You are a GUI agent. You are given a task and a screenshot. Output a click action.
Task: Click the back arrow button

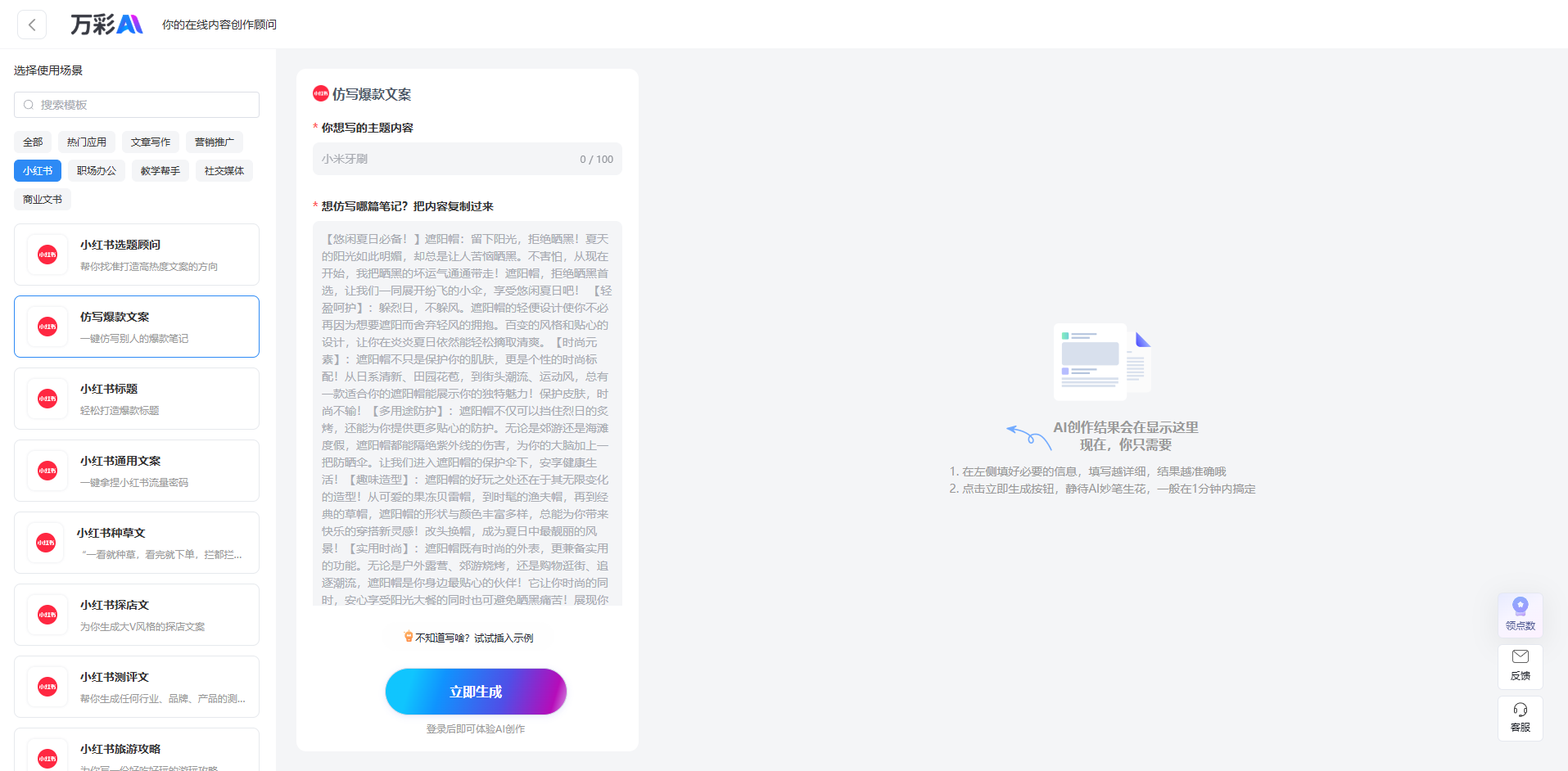[x=32, y=25]
